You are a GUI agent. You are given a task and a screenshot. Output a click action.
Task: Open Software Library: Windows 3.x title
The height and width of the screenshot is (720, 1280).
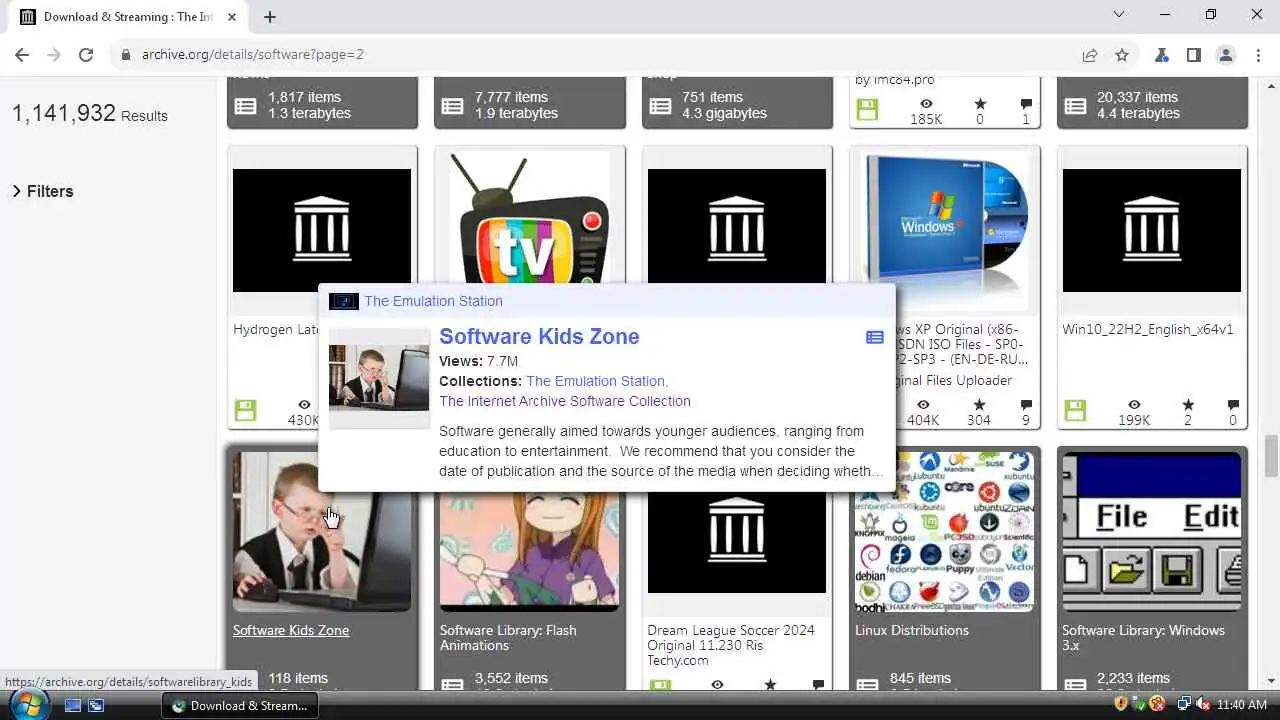point(1143,637)
